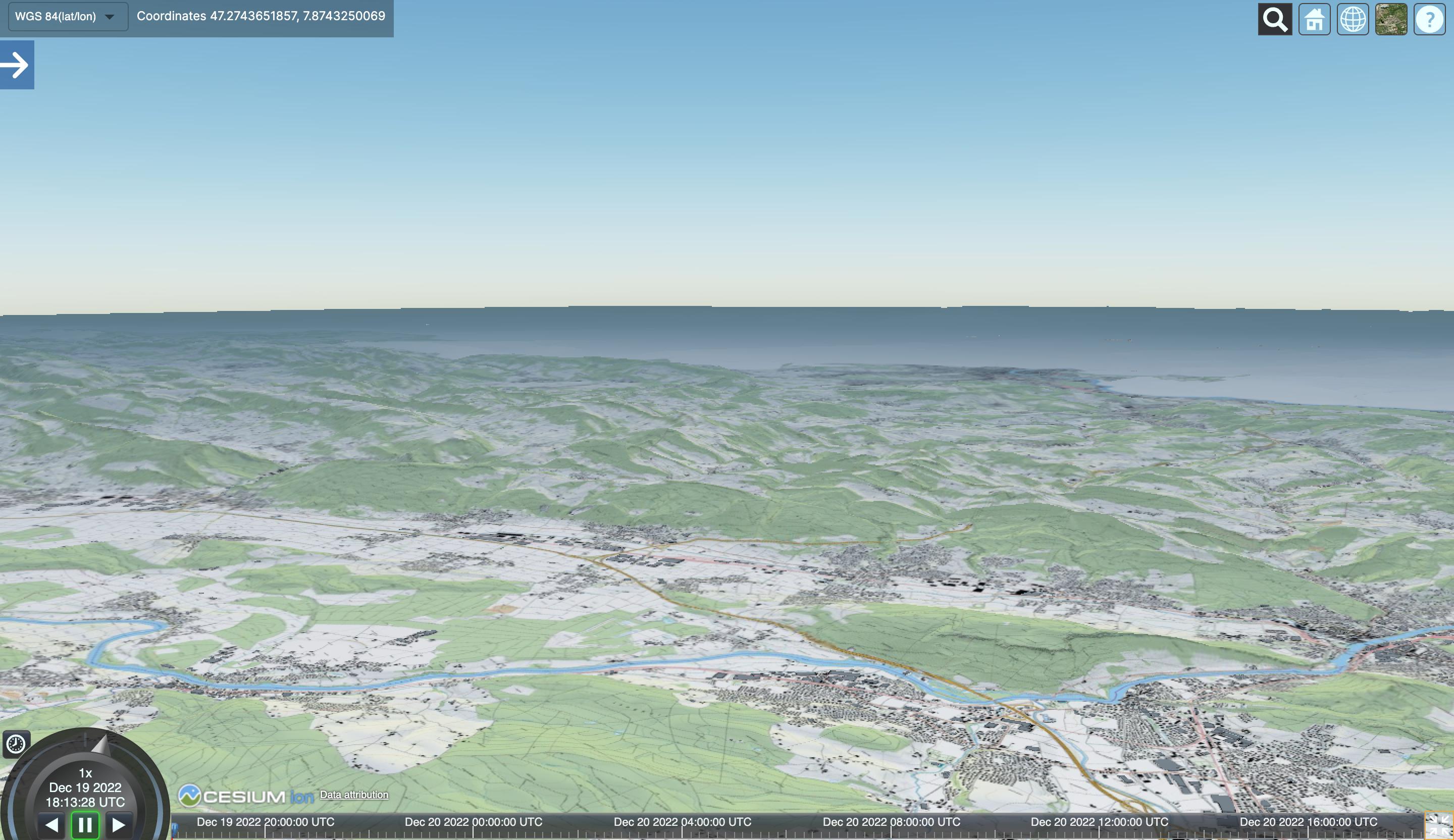Screen dimensions: 1454x840
Task: Open the scene mode globe picker
Action: tap(1353, 20)
